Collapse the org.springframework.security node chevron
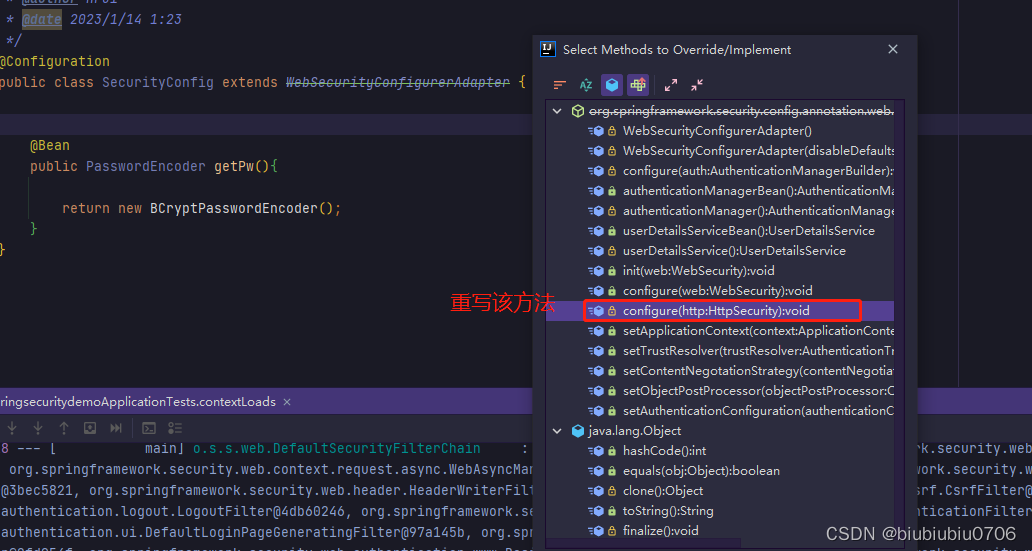Screen dimensions: 1032x551 pos(557,111)
